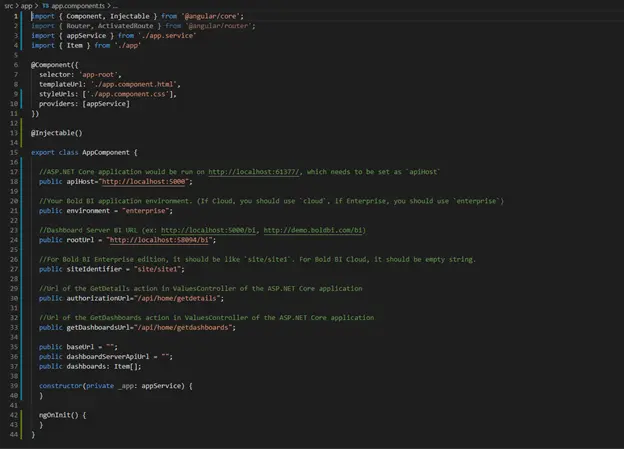Click the apiHost property name
Image resolution: width=624 pixels, height=449 pixels.
82,182
